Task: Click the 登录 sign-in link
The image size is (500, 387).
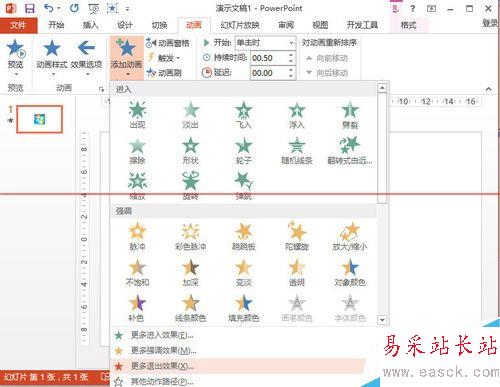Action: point(490,23)
